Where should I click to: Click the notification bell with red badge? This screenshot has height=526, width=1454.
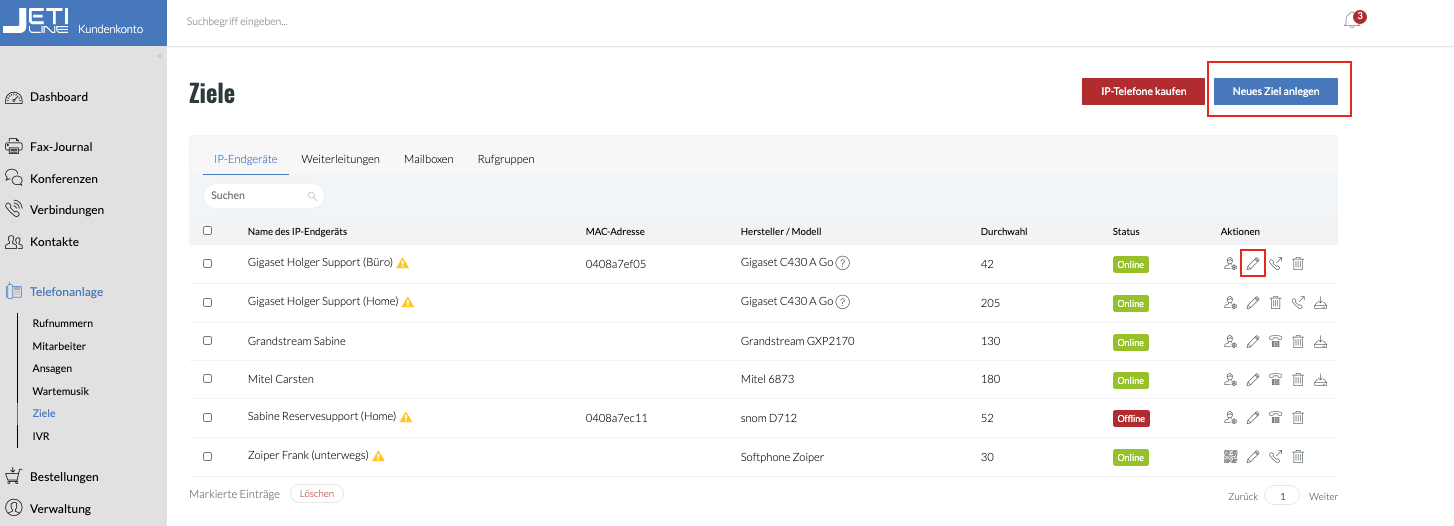(x=1353, y=21)
